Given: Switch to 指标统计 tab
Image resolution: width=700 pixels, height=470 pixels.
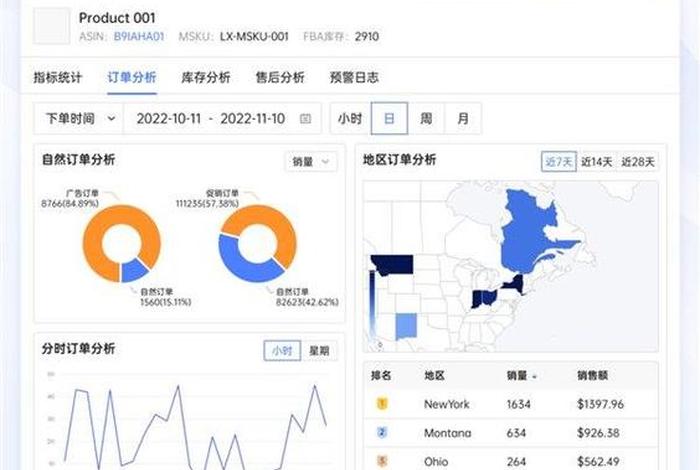Looking at the screenshot, I should 58,77.
